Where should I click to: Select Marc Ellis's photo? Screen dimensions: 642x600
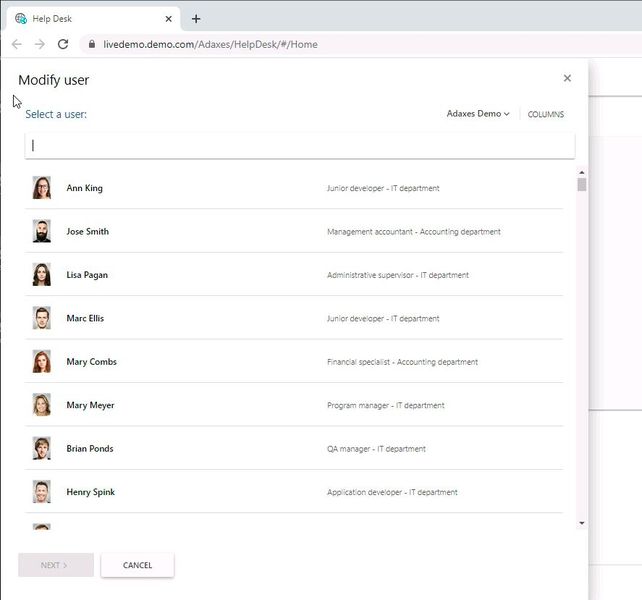click(42, 318)
